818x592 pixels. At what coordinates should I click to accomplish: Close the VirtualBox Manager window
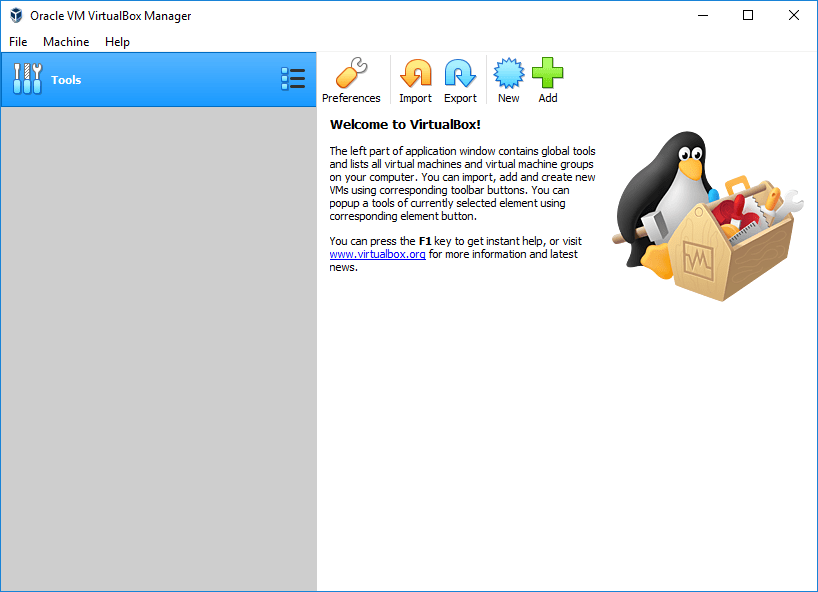click(x=794, y=16)
